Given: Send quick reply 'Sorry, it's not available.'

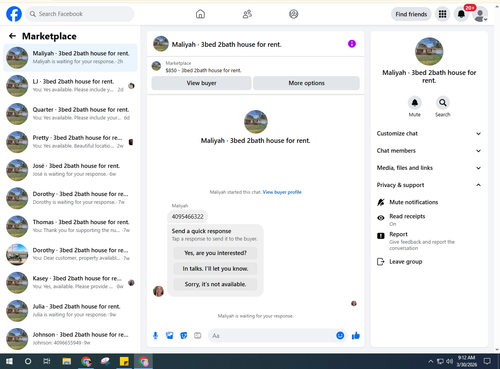Looking at the screenshot, I should point(215,284).
